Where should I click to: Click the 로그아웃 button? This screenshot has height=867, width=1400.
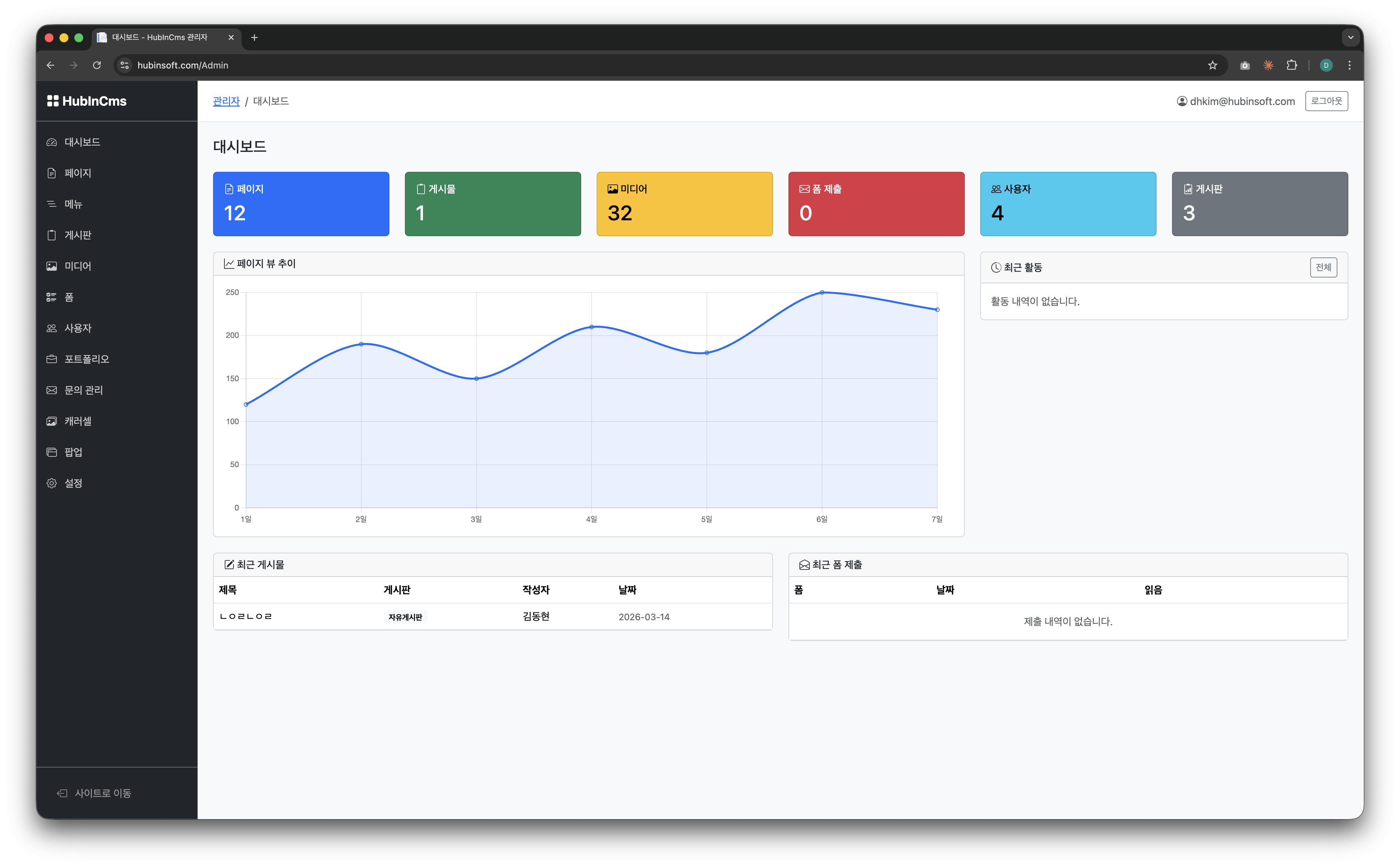[1326, 101]
